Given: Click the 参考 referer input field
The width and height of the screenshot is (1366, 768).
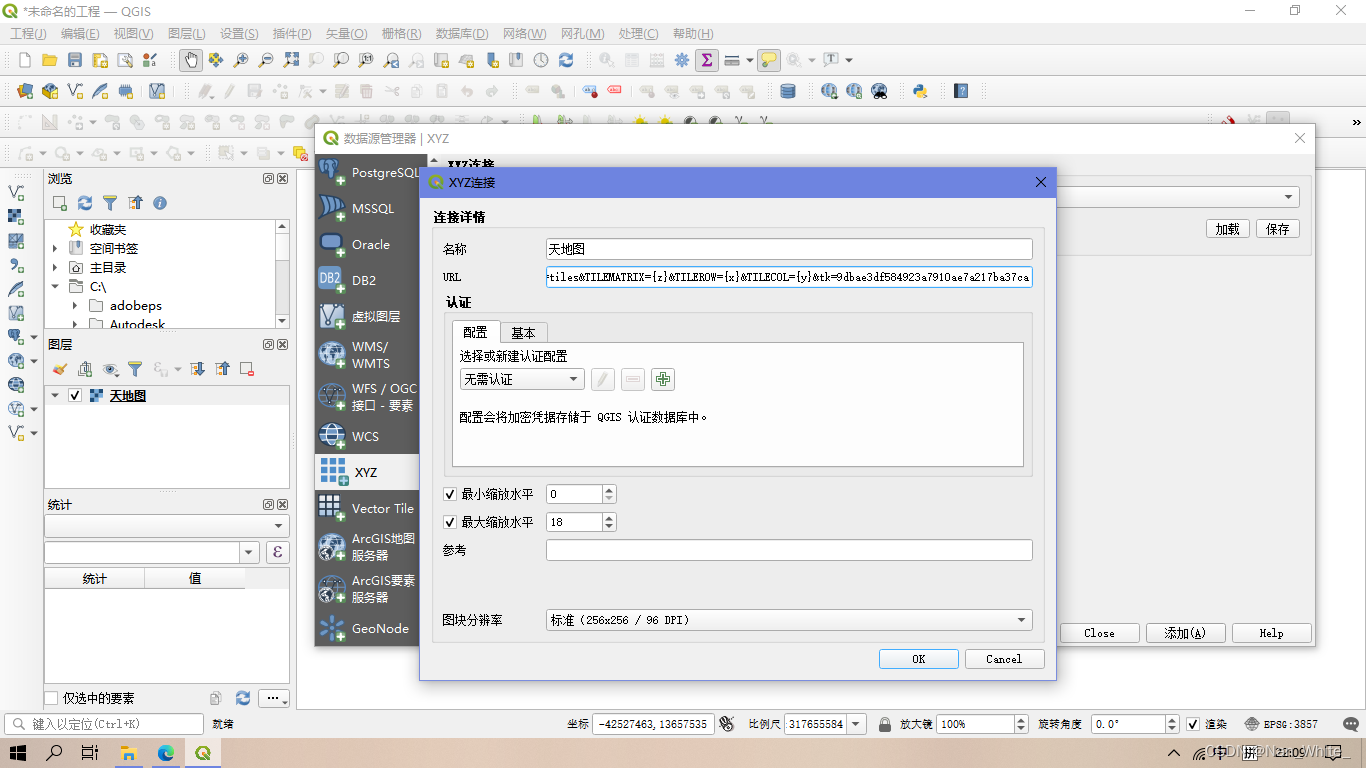Looking at the screenshot, I should tap(789, 550).
